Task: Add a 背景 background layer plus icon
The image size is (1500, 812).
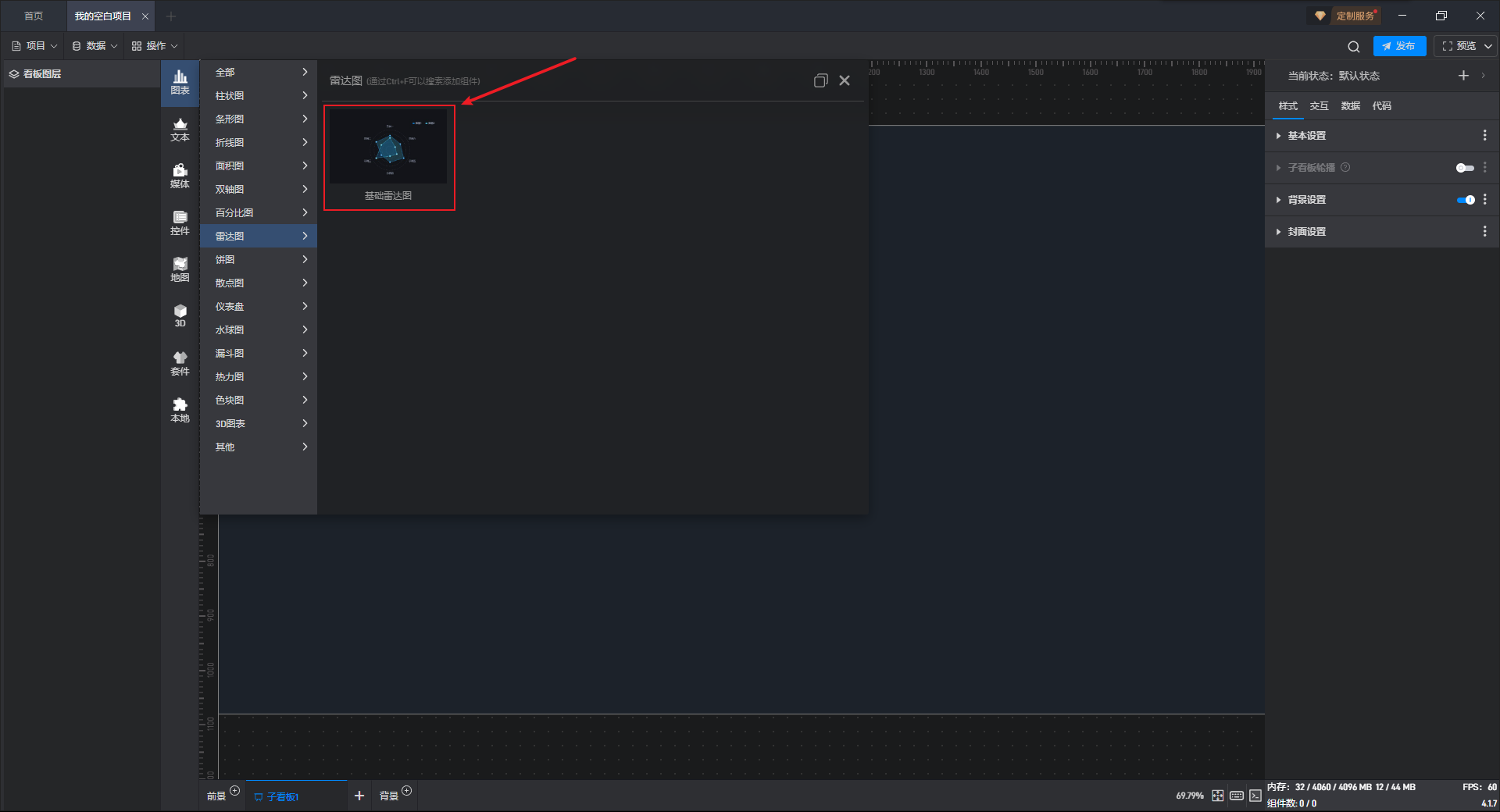Action: coord(406,791)
